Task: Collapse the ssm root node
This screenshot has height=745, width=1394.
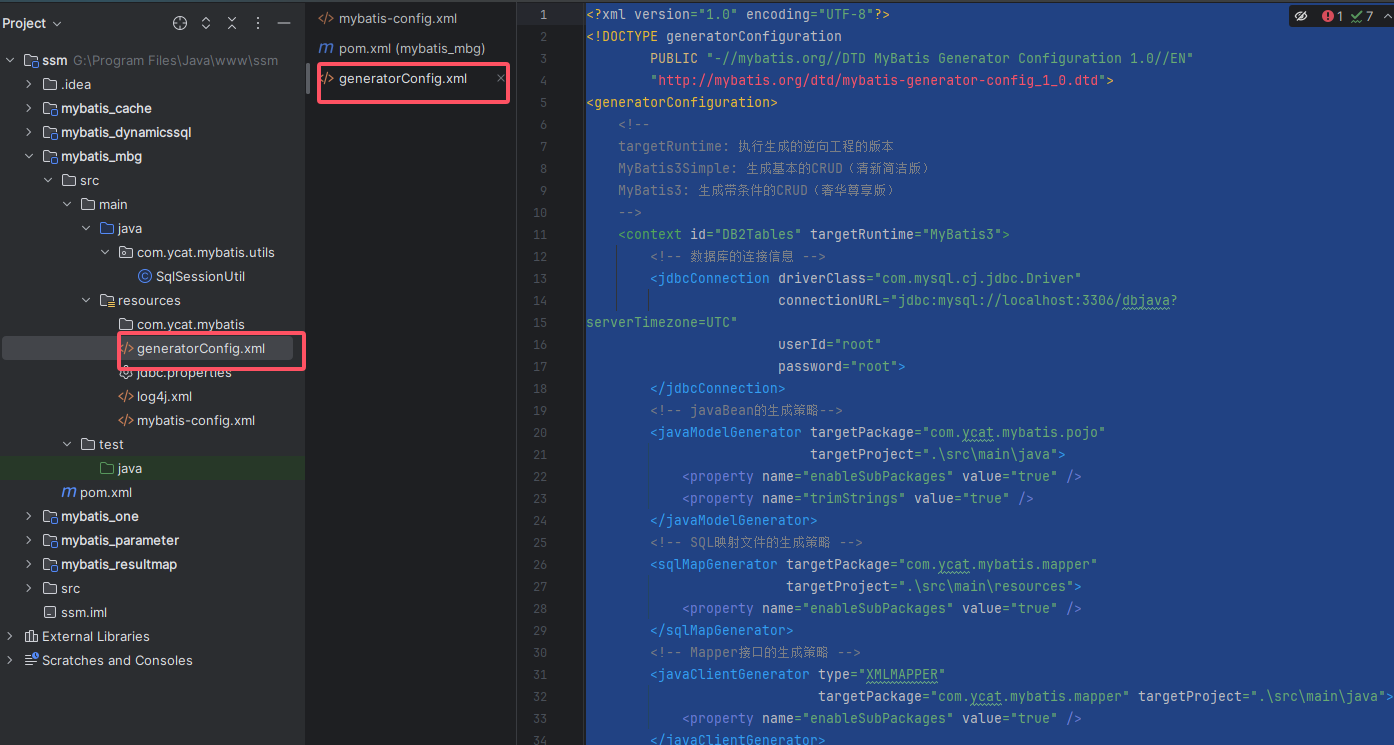Action: (x=10, y=60)
